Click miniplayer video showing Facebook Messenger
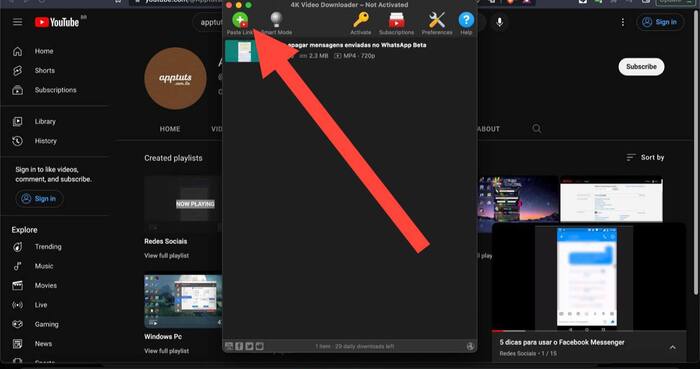The image size is (700, 369). (588, 278)
